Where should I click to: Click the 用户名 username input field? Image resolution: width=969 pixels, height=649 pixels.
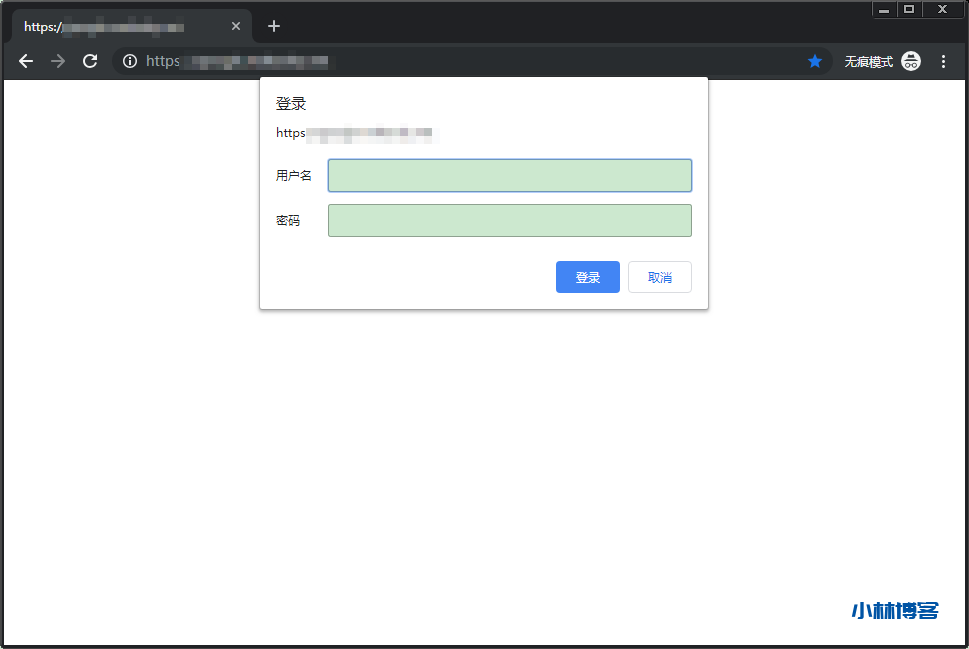[x=509, y=175]
